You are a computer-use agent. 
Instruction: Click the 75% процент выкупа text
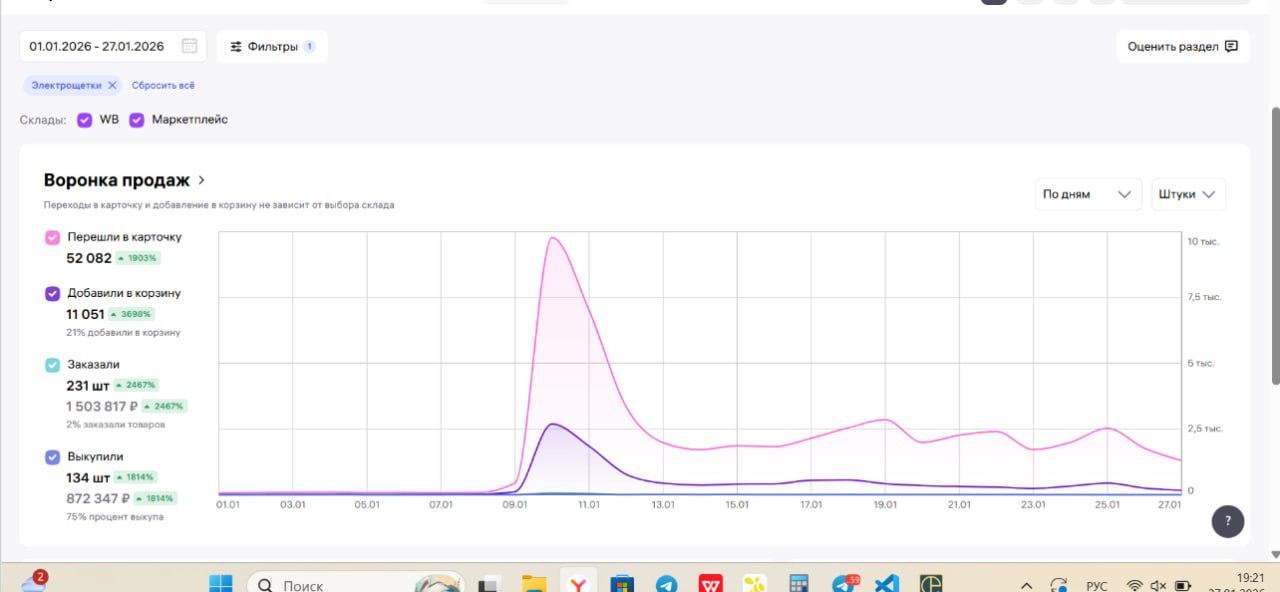click(115, 516)
